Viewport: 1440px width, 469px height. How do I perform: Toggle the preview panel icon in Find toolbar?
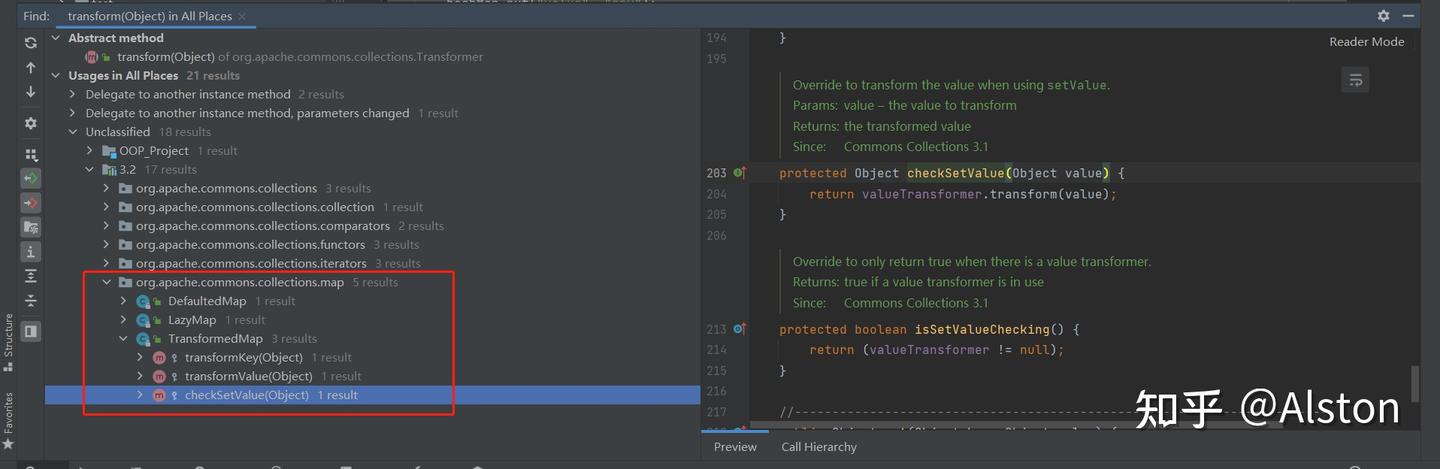click(31, 331)
